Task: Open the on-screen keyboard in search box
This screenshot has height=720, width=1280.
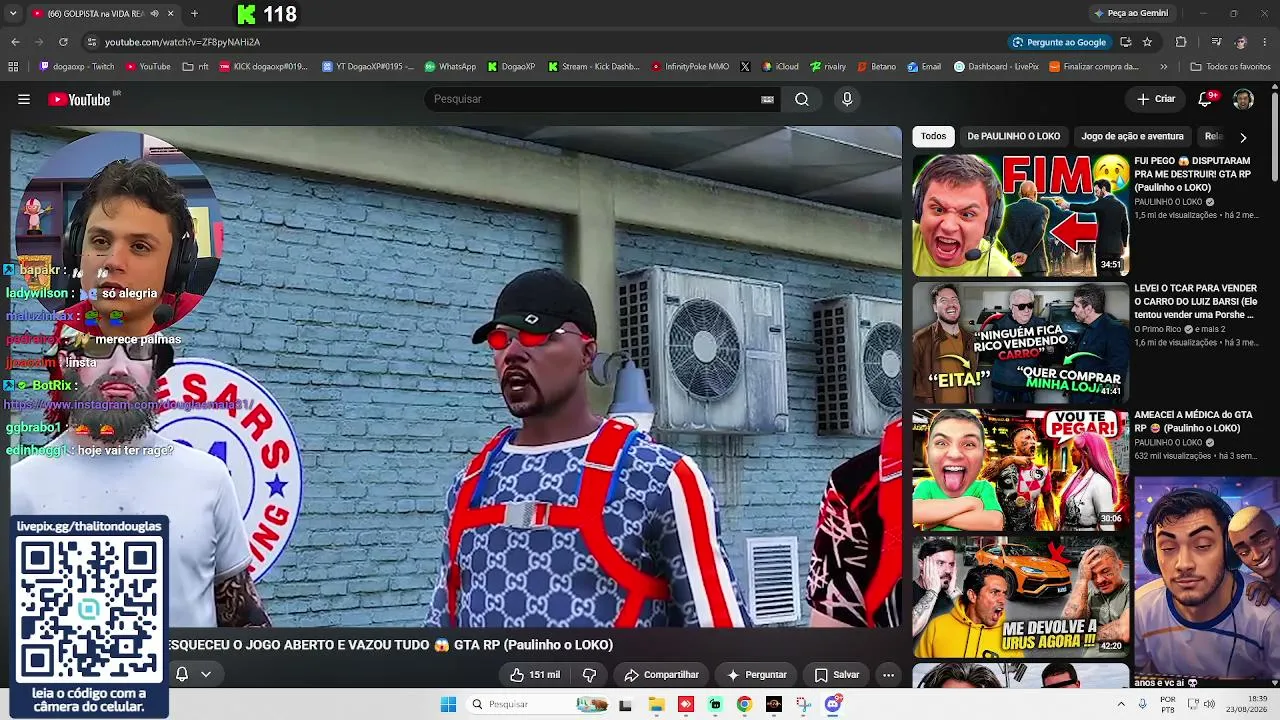Action: coord(767,99)
